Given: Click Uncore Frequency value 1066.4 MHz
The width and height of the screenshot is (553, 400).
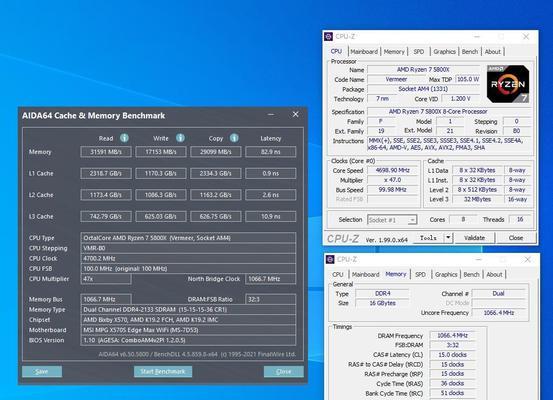Looking at the screenshot, I should pyautogui.click(x=499, y=313).
